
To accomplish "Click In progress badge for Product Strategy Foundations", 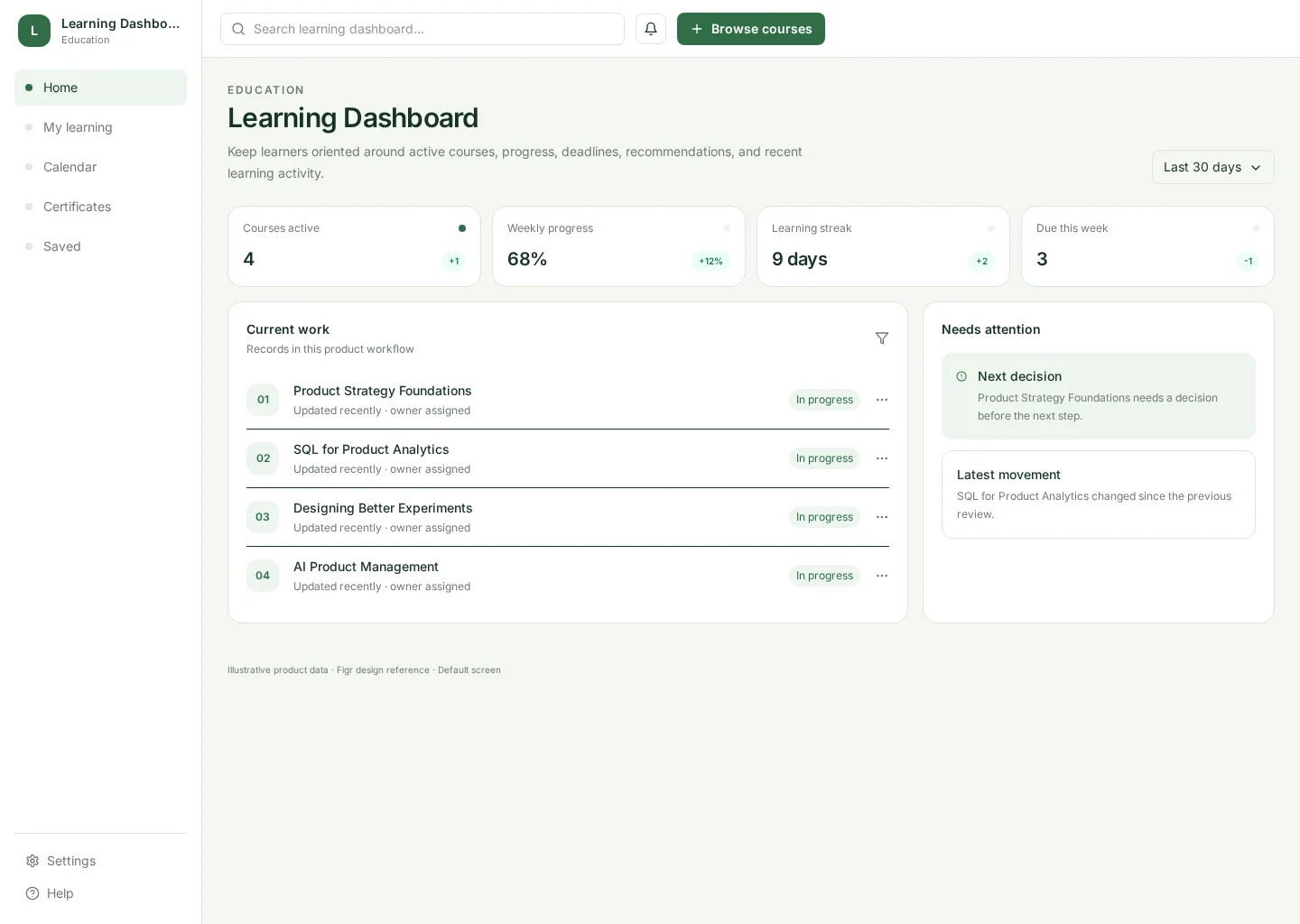I will tap(824, 400).
